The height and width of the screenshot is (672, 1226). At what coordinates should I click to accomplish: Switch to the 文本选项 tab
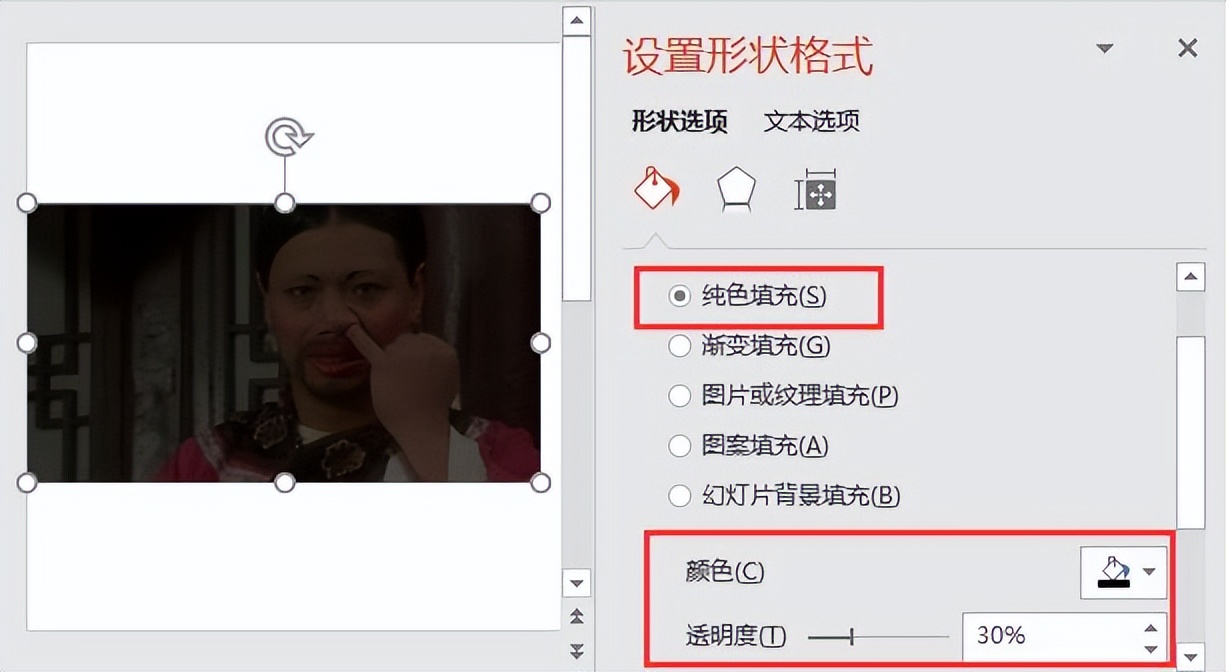[812, 122]
